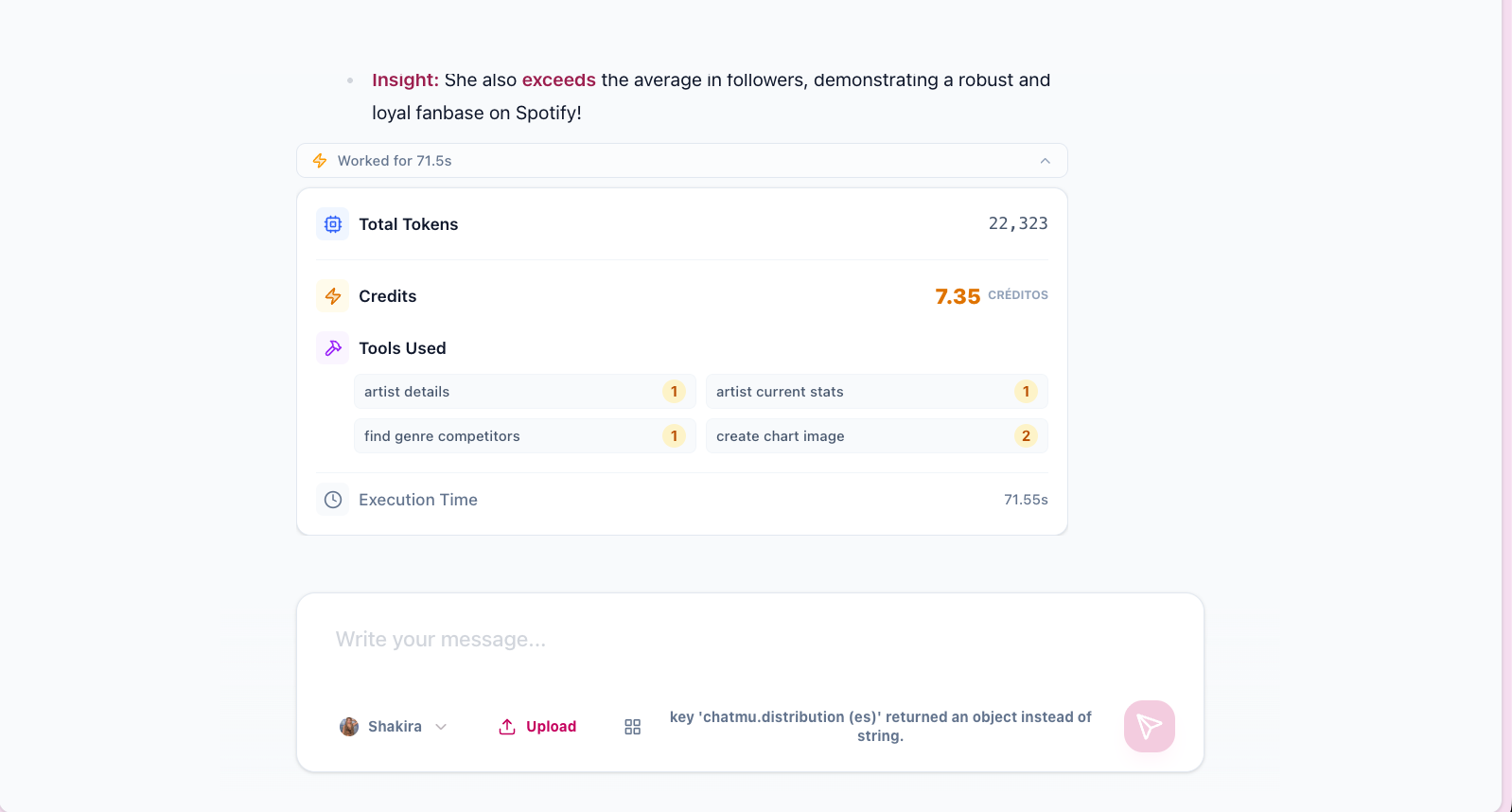Expand the chevron beside Shakira
Image resolution: width=1512 pixels, height=812 pixels.
(x=440, y=727)
